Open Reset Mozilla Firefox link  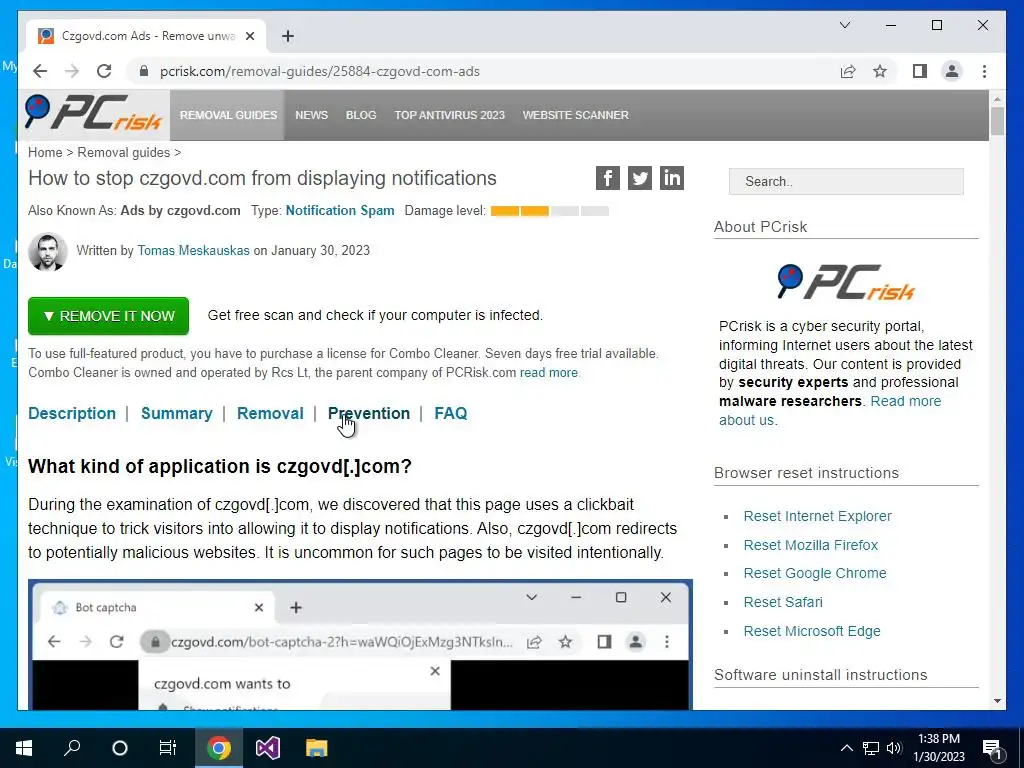click(810, 545)
